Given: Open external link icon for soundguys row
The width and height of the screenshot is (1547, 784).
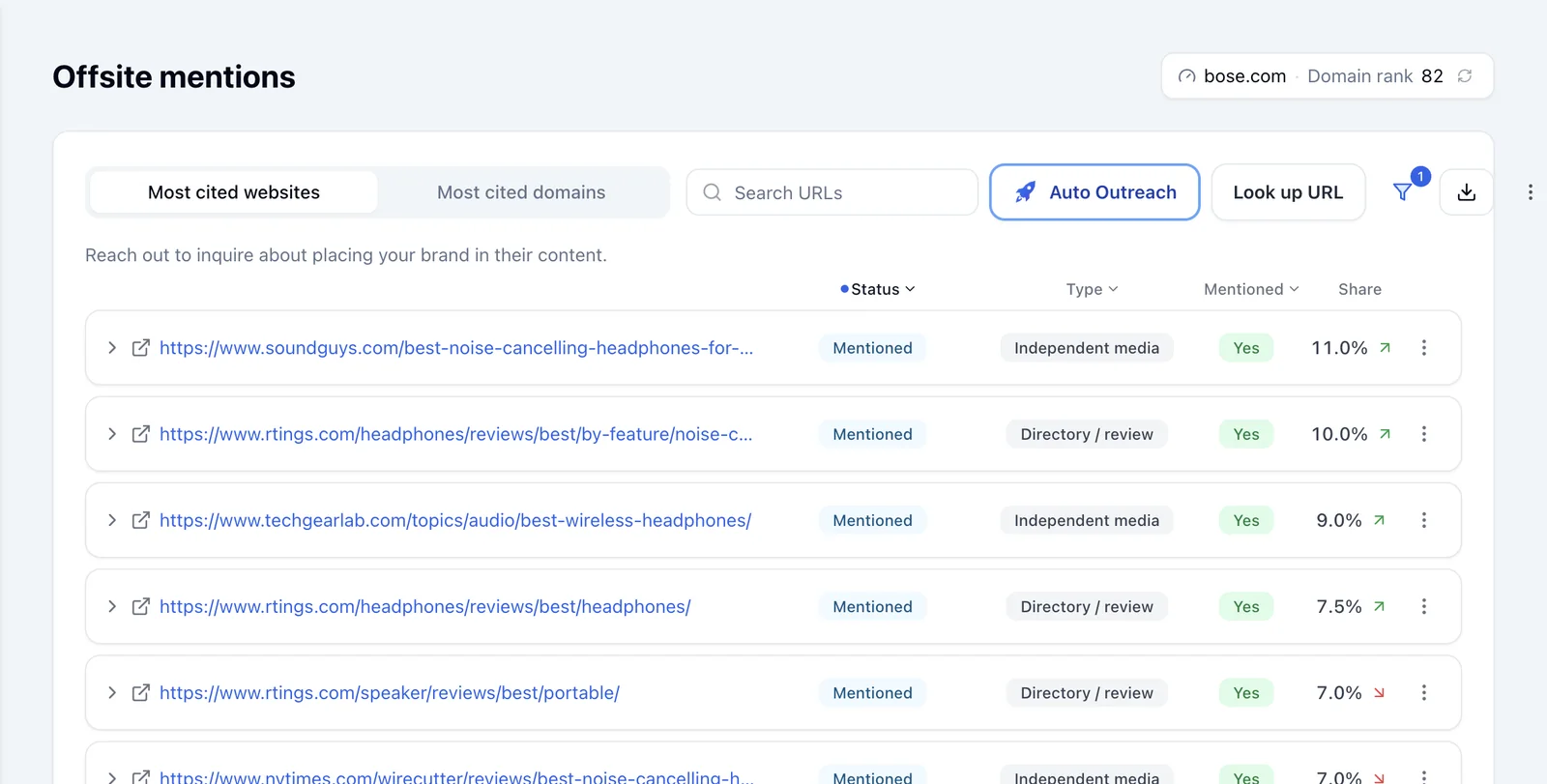Looking at the screenshot, I should click(140, 348).
